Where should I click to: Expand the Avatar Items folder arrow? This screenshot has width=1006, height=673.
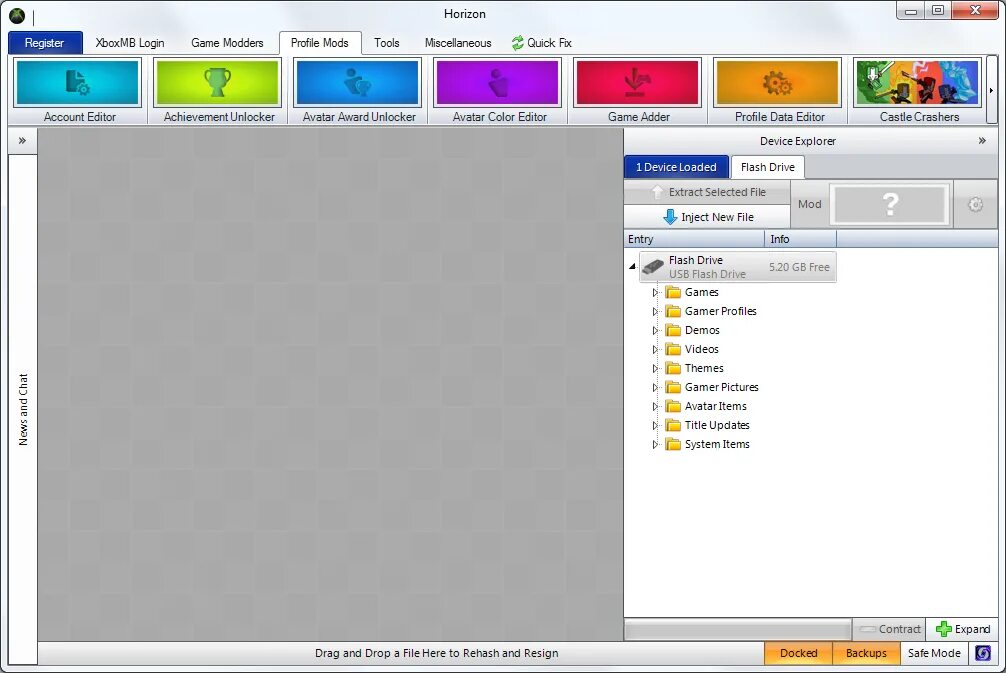coord(655,407)
